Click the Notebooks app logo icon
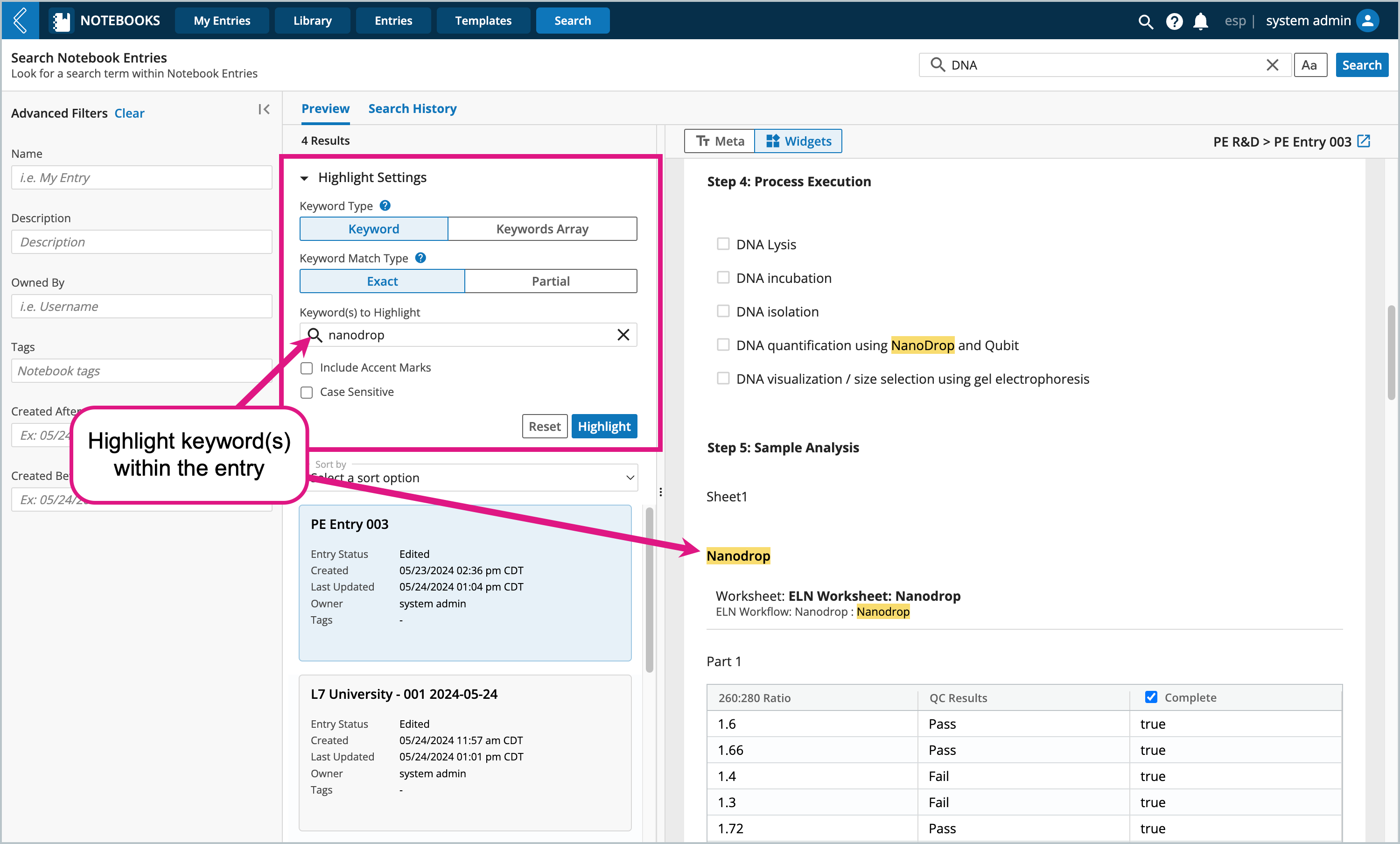The width and height of the screenshot is (1400, 844). coord(61,21)
